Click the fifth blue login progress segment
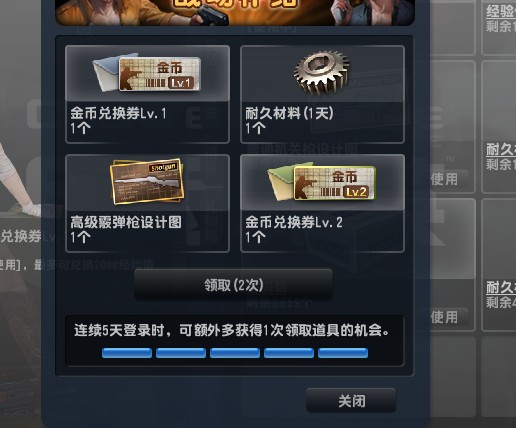This screenshot has width=516, height=428. pos(343,353)
